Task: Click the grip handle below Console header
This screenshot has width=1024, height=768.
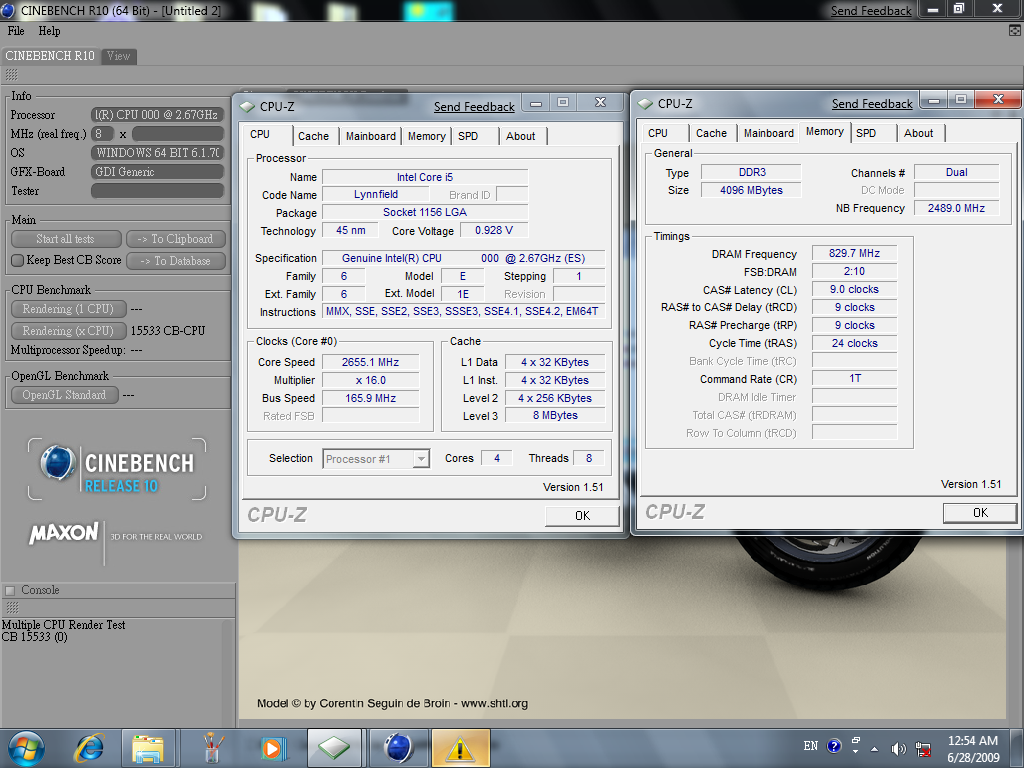Action: 12,607
